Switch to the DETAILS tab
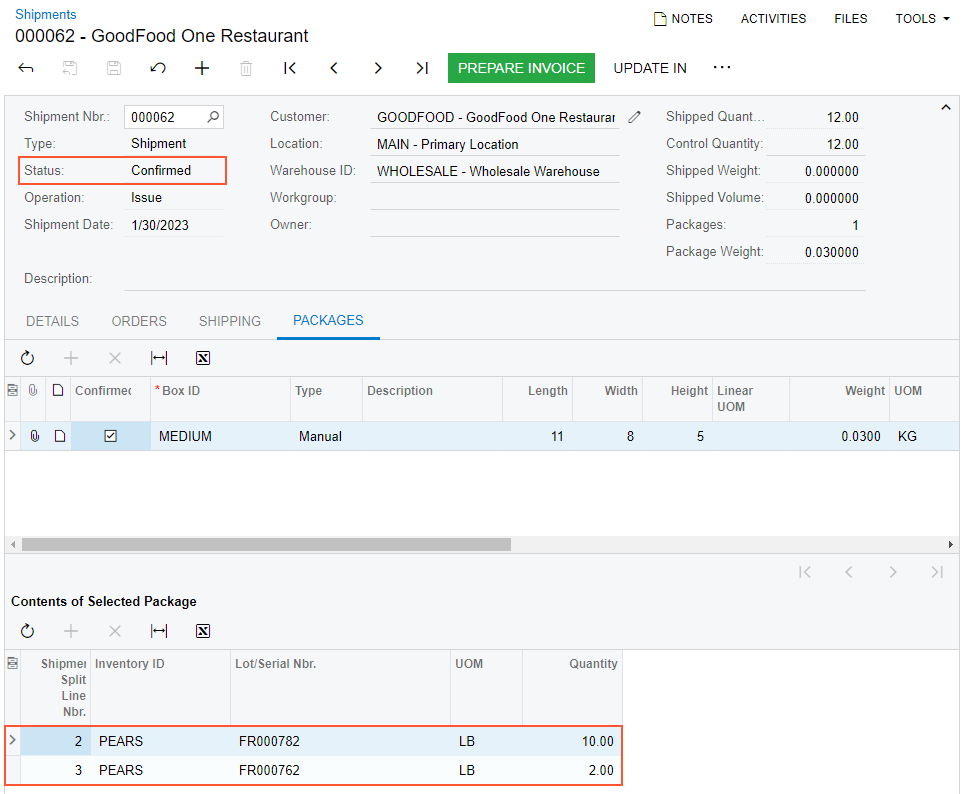964x794 pixels. pos(52,321)
